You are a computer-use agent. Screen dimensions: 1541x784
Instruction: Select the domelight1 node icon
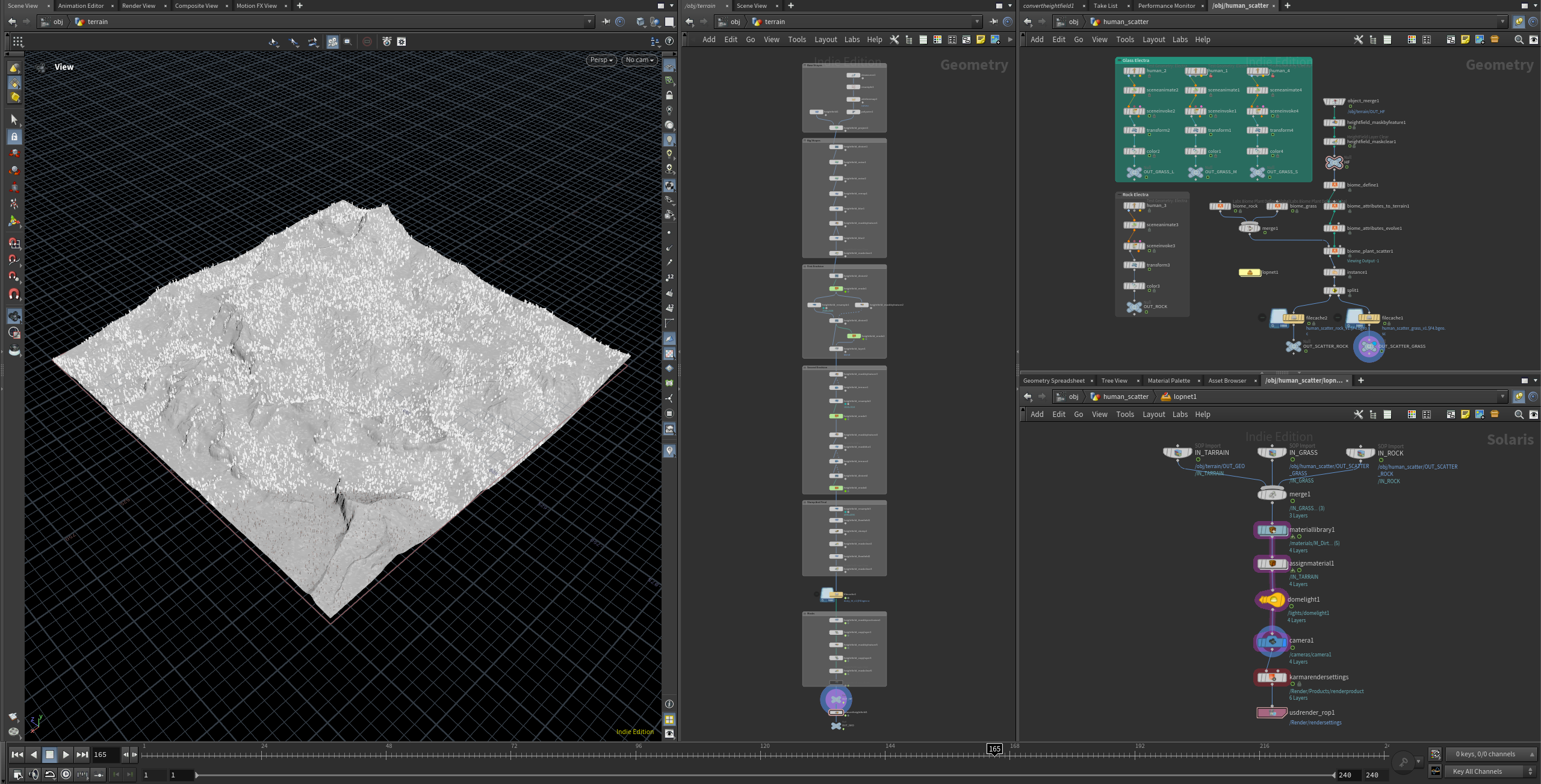[x=1271, y=600]
